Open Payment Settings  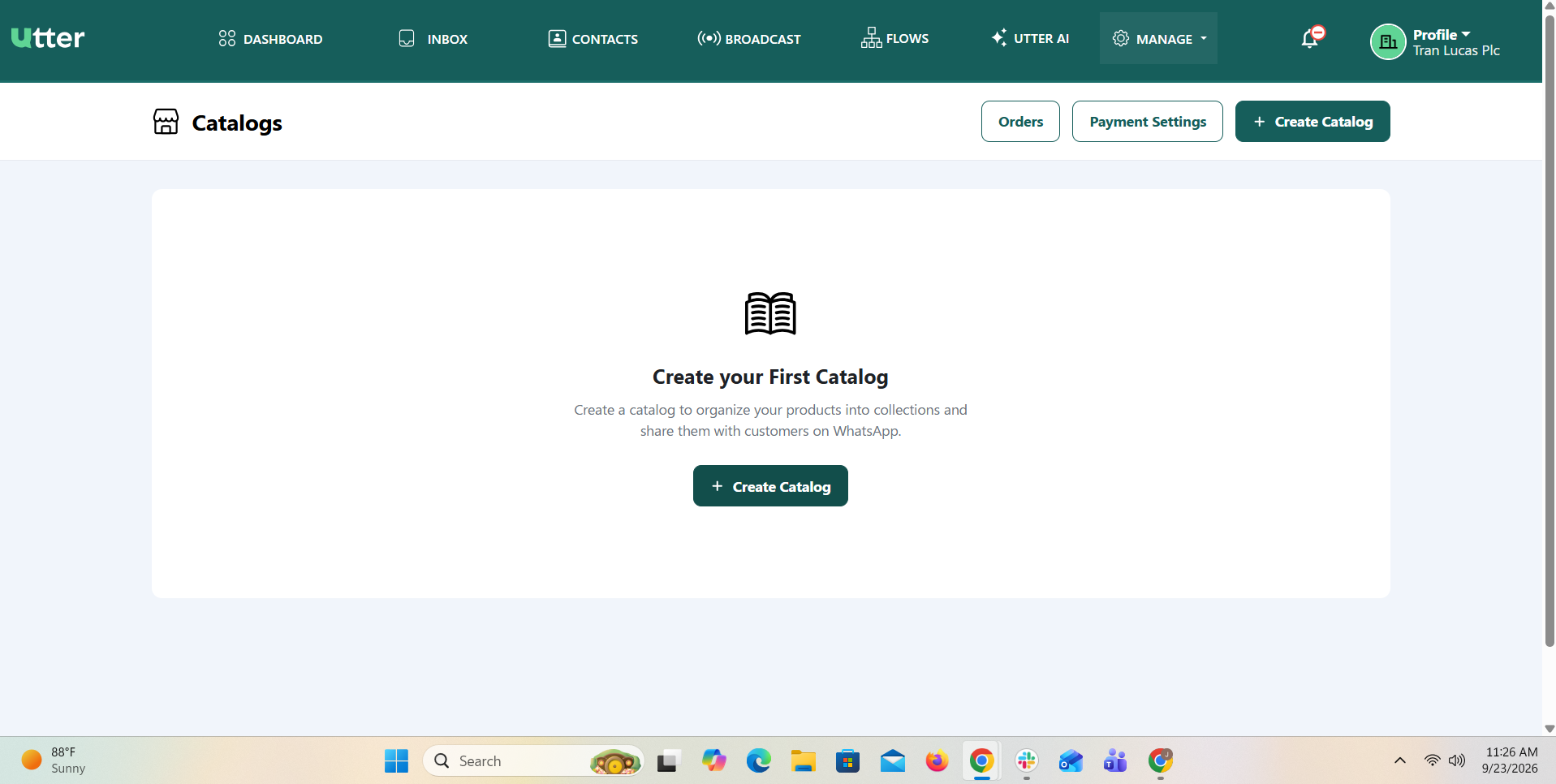(1148, 122)
